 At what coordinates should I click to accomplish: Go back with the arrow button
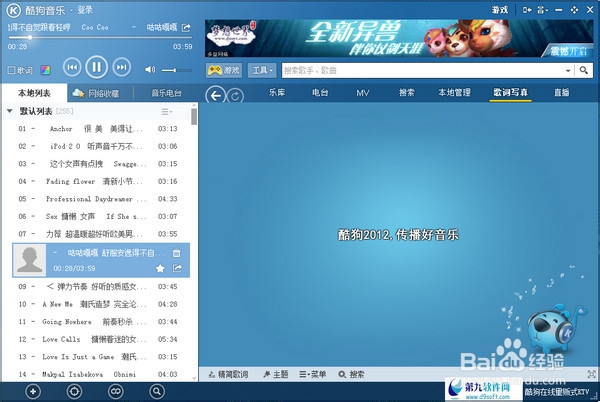tap(216, 96)
